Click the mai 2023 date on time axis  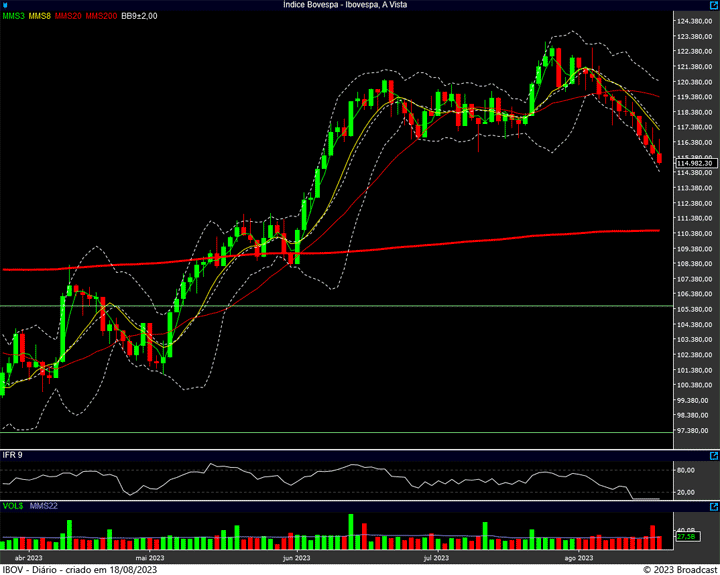click(149, 558)
